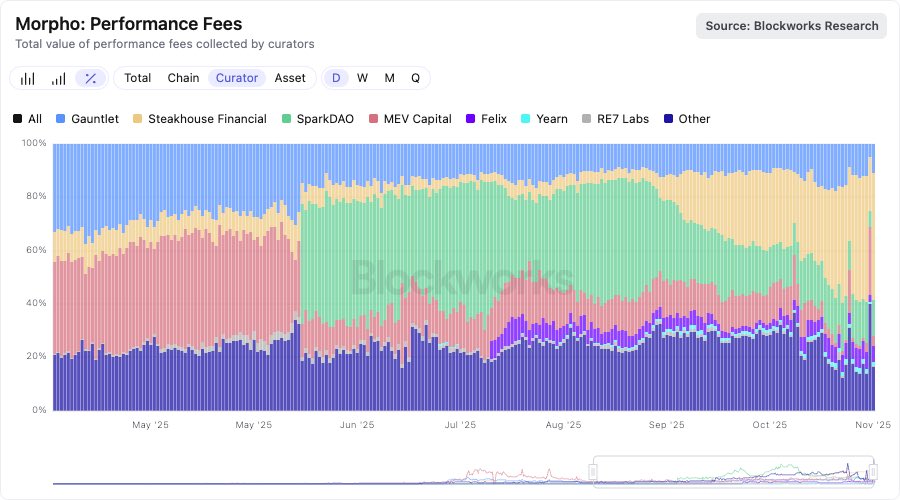Click the Yearn cyan legend marker
900x500 pixels.
click(528, 119)
